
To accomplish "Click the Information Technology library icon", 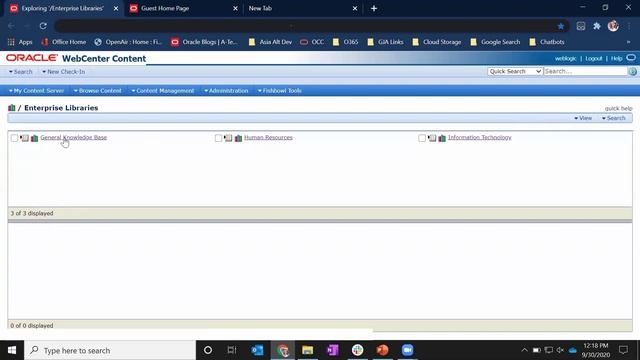I will (442, 138).
